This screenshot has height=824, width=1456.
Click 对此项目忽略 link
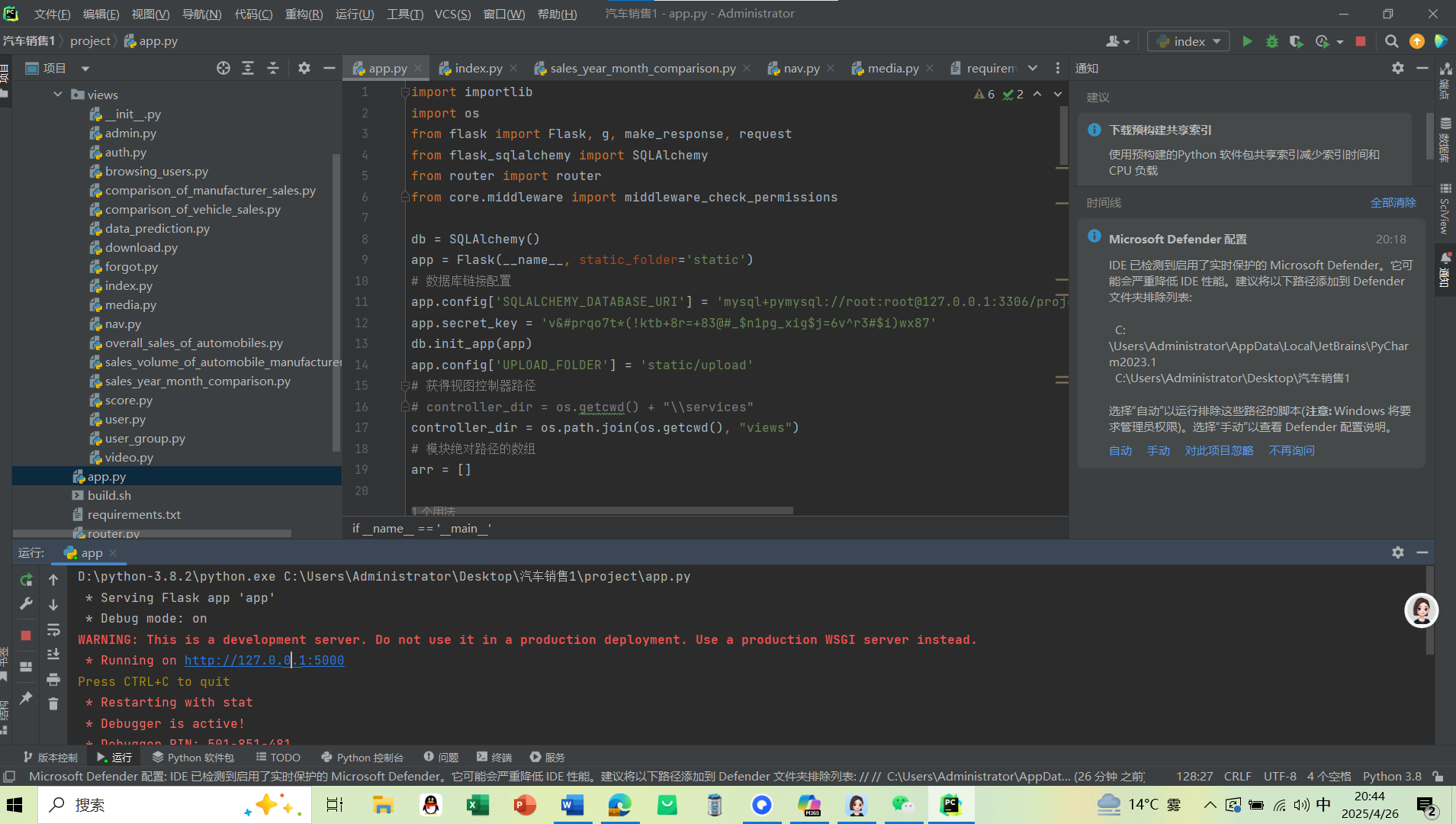click(x=1219, y=451)
